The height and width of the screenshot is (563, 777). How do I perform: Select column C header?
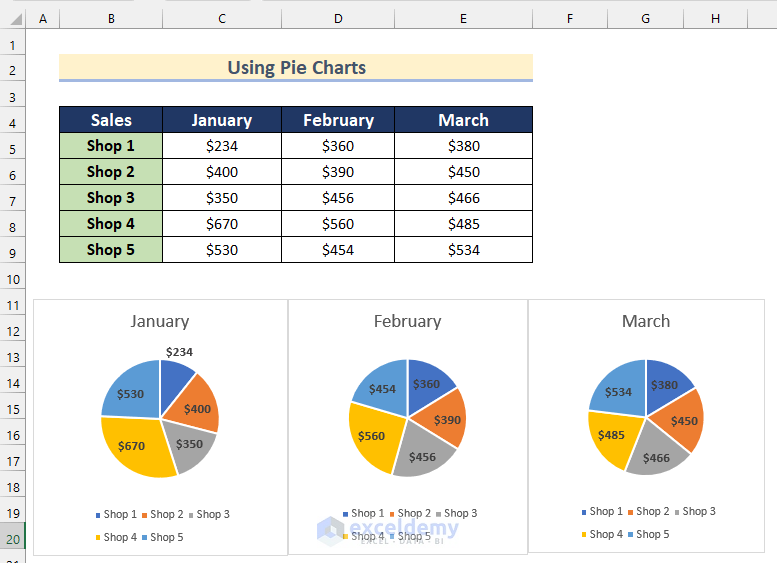[221, 19]
